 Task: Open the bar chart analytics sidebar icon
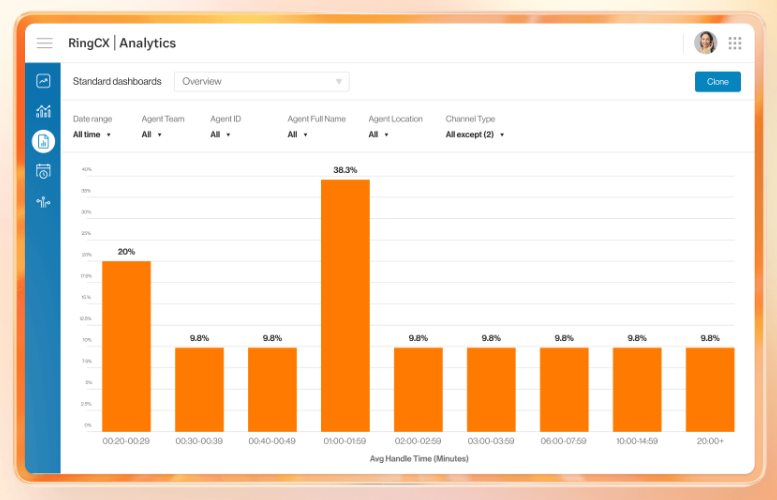click(x=43, y=111)
